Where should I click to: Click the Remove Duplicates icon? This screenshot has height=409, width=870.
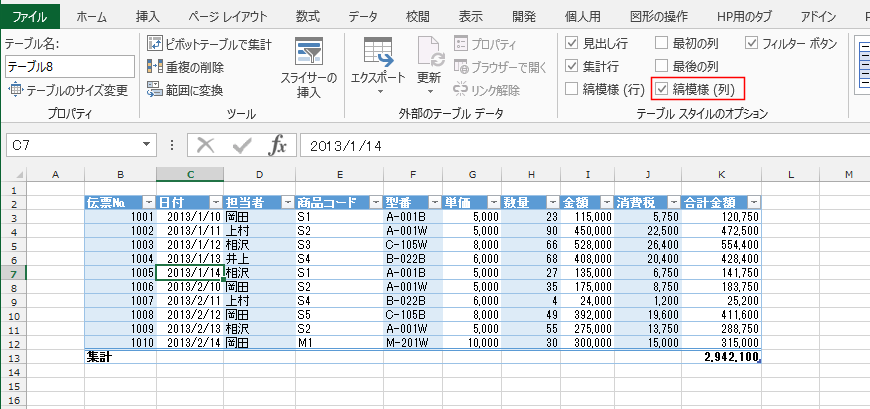click(155, 67)
